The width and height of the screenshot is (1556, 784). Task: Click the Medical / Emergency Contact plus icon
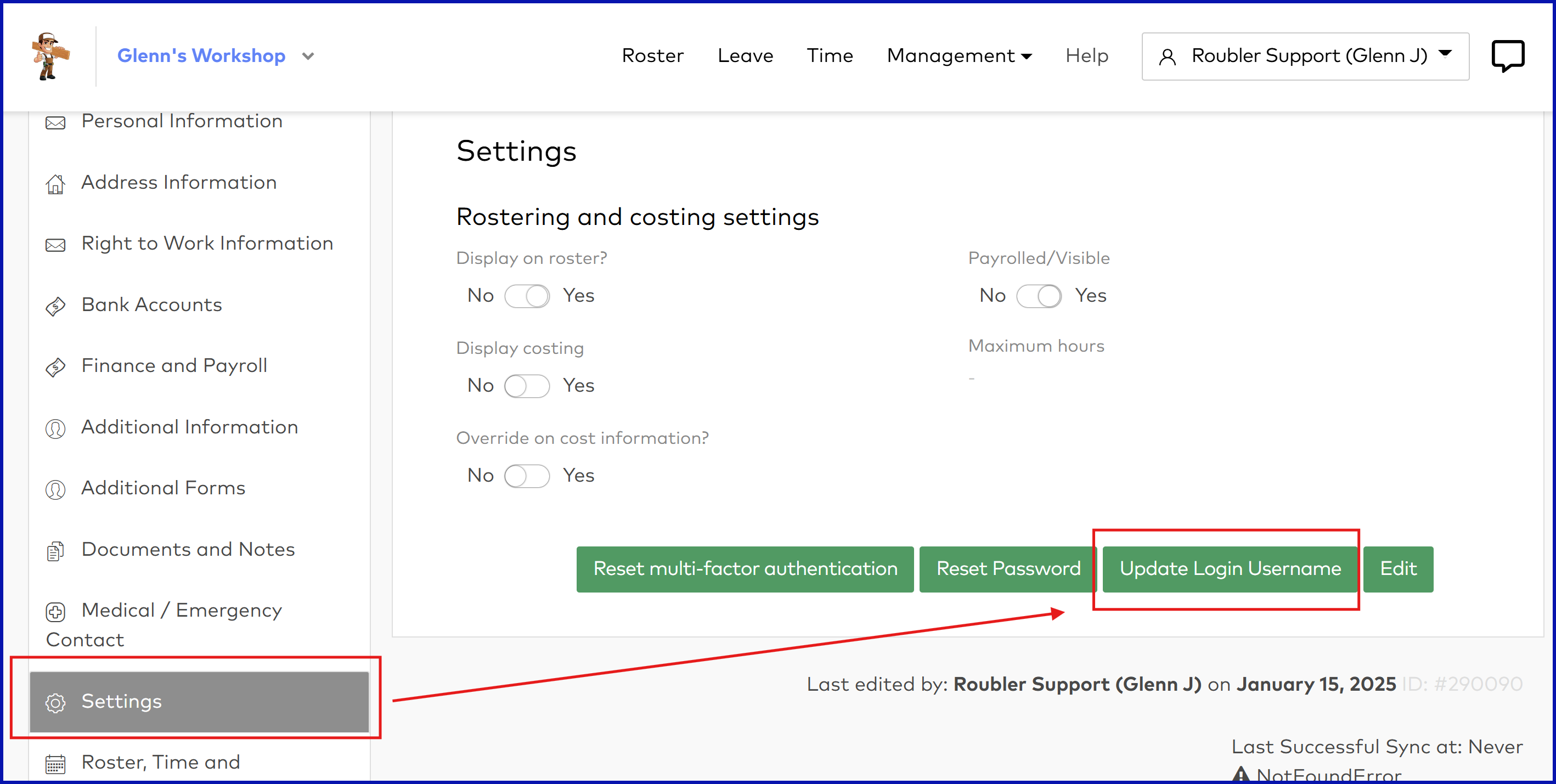pos(55,612)
